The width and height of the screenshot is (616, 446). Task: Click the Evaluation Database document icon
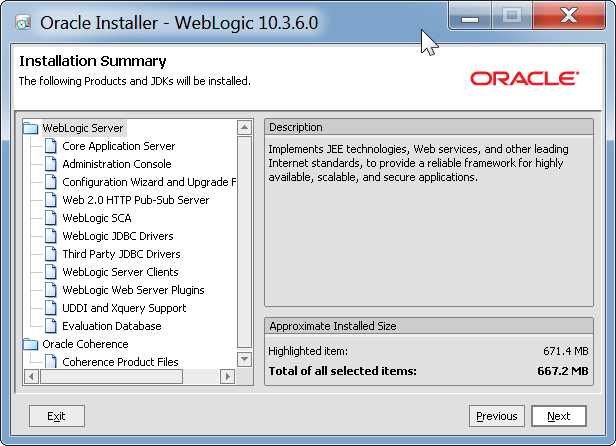(x=50, y=326)
